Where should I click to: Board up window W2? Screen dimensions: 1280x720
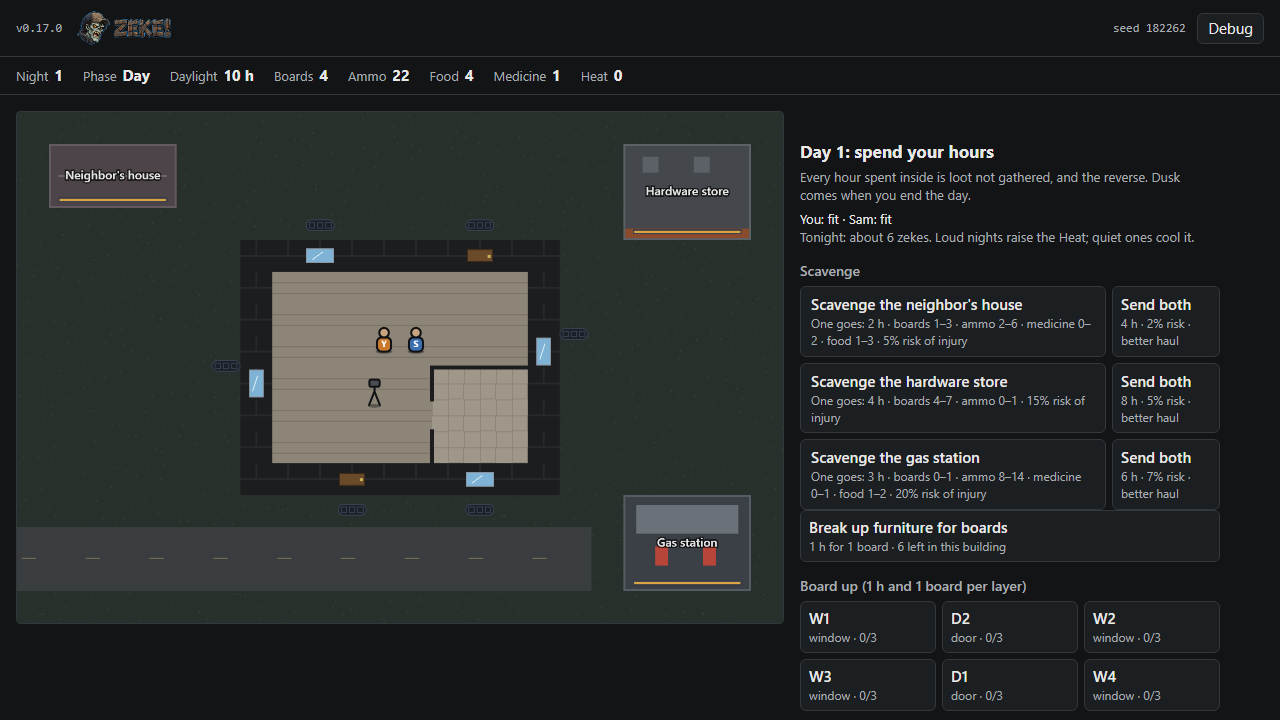click(1152, 627)
